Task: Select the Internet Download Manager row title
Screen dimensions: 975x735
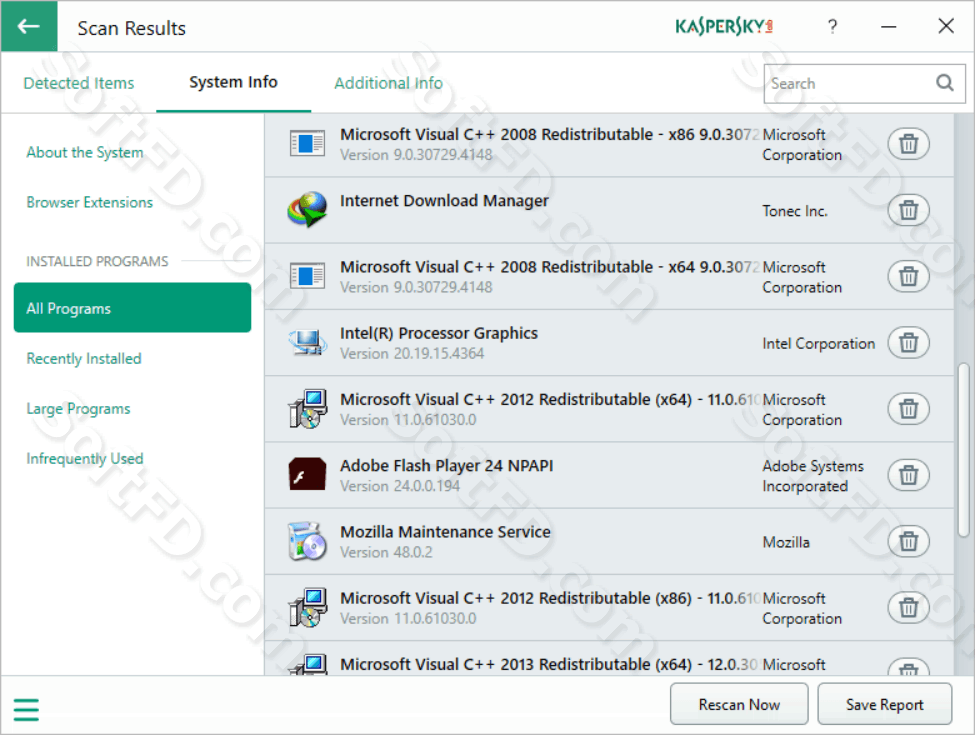Action: click(x=444, y=201)
